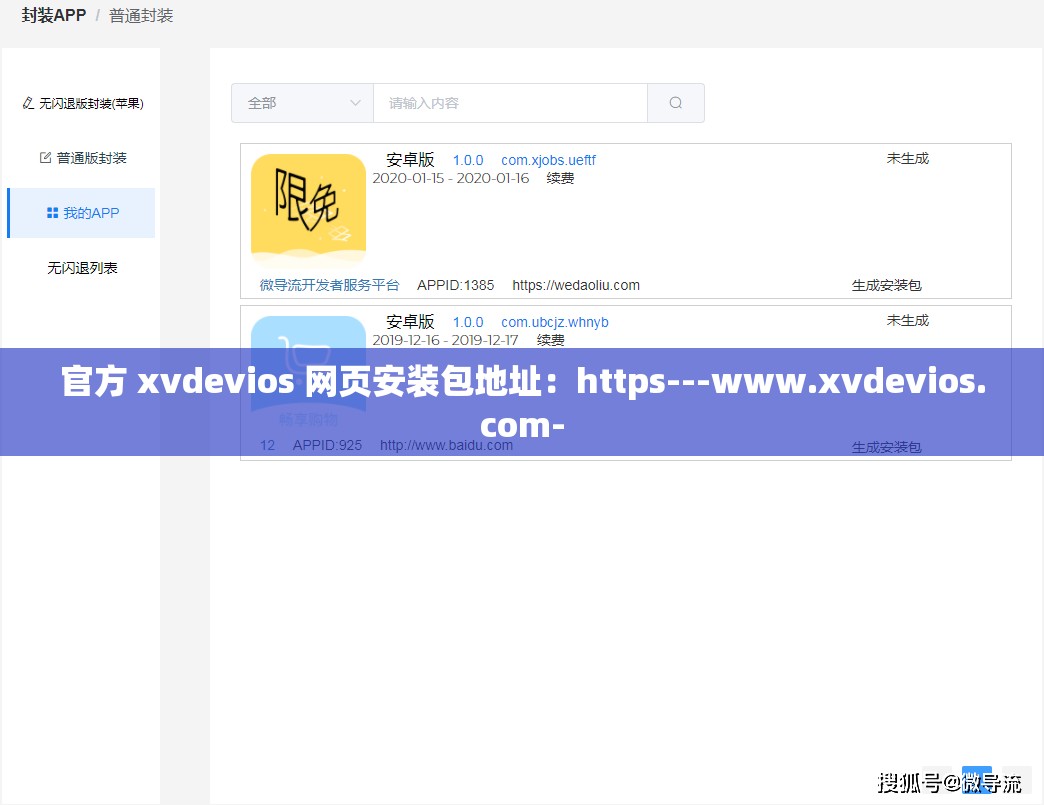Click the search magnifier icon button

click(675, 103)
